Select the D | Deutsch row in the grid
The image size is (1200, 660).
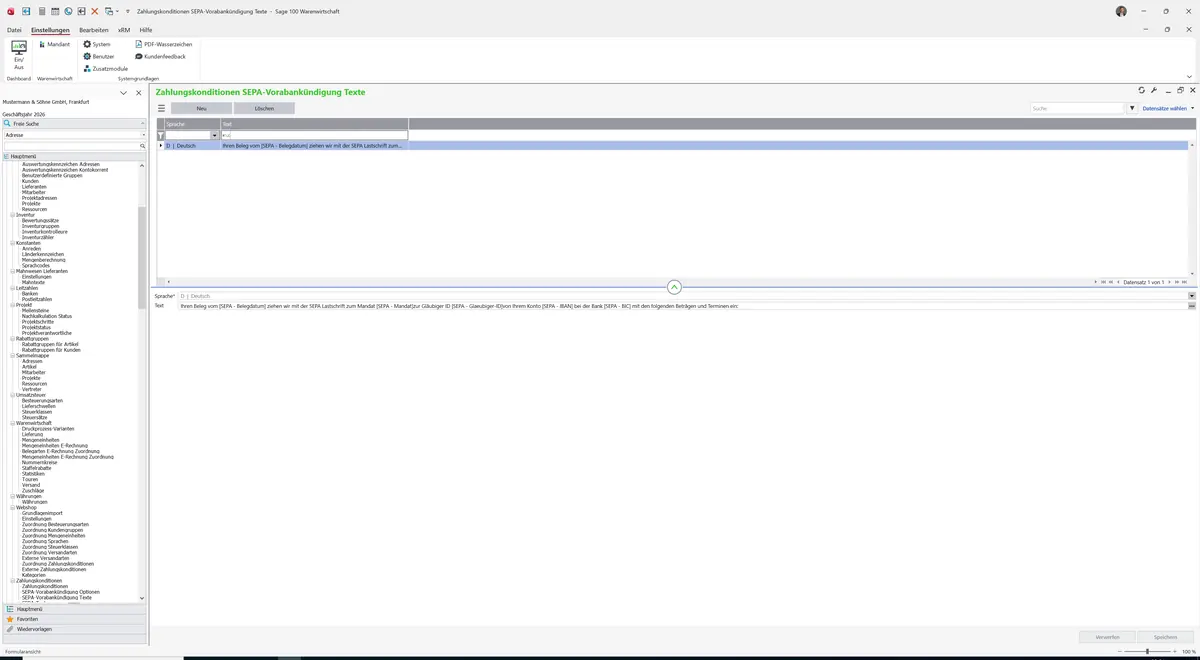coord(673,146)
